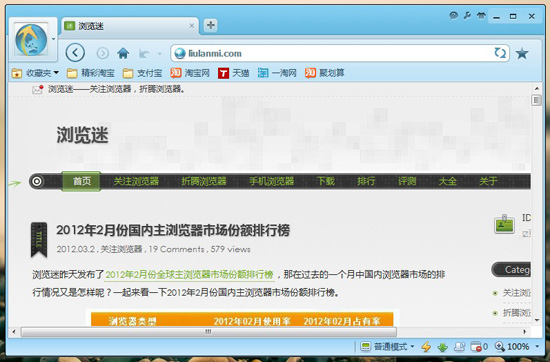Select the 首页 nav item
The height and width of the screenshot is (362, 550).
[x=81, y=181]
